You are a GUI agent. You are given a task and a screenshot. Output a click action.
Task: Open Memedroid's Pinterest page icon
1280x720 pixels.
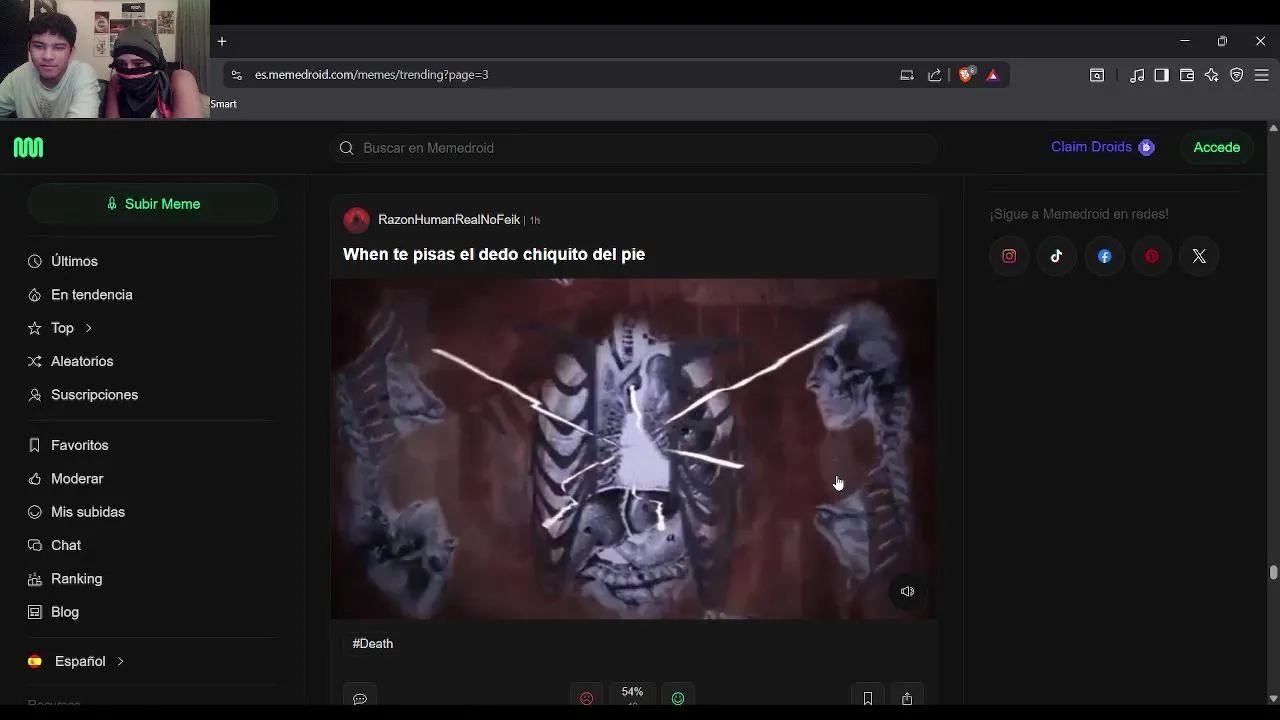[x=1151, y=256]
